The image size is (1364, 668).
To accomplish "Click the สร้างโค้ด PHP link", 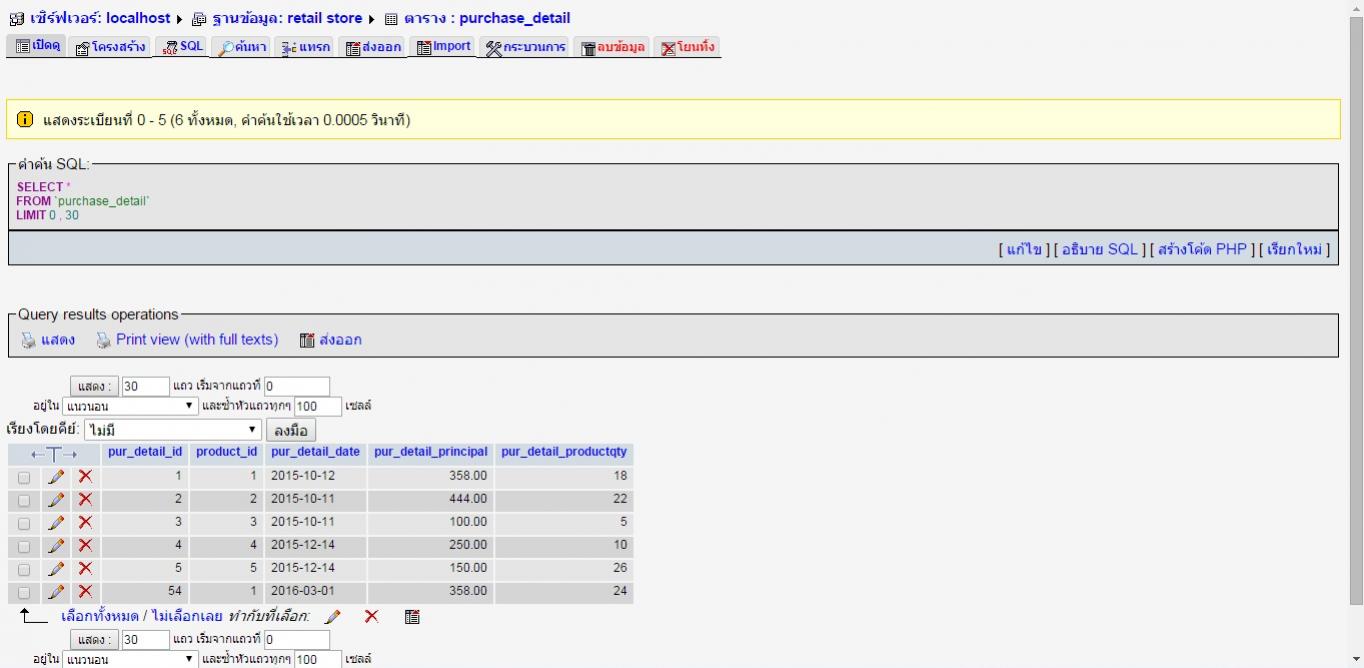I will coord(1202,249).
